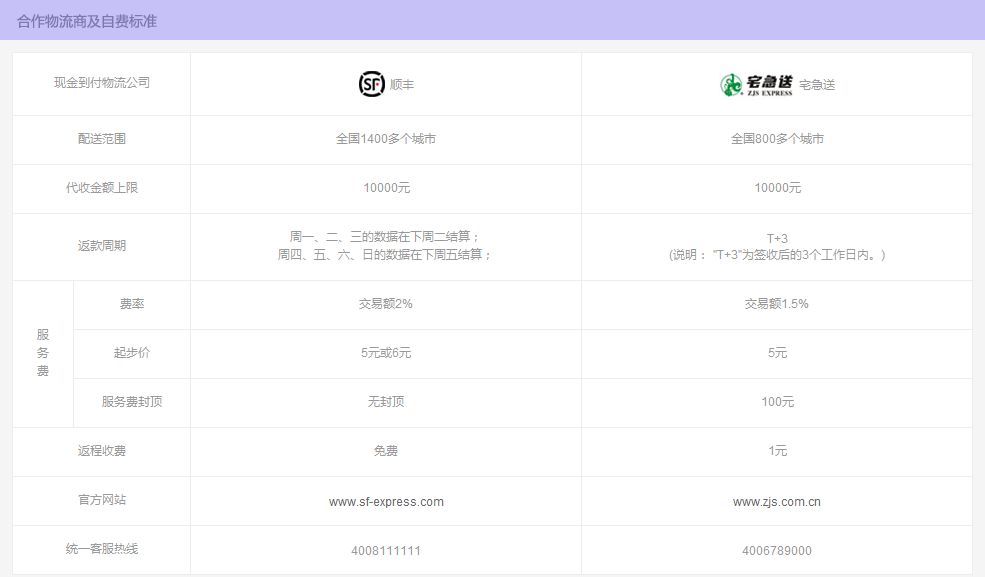
Task: Select the 下周二结算 settlement line
Action: pyautogui.click(x=384, y=237)
